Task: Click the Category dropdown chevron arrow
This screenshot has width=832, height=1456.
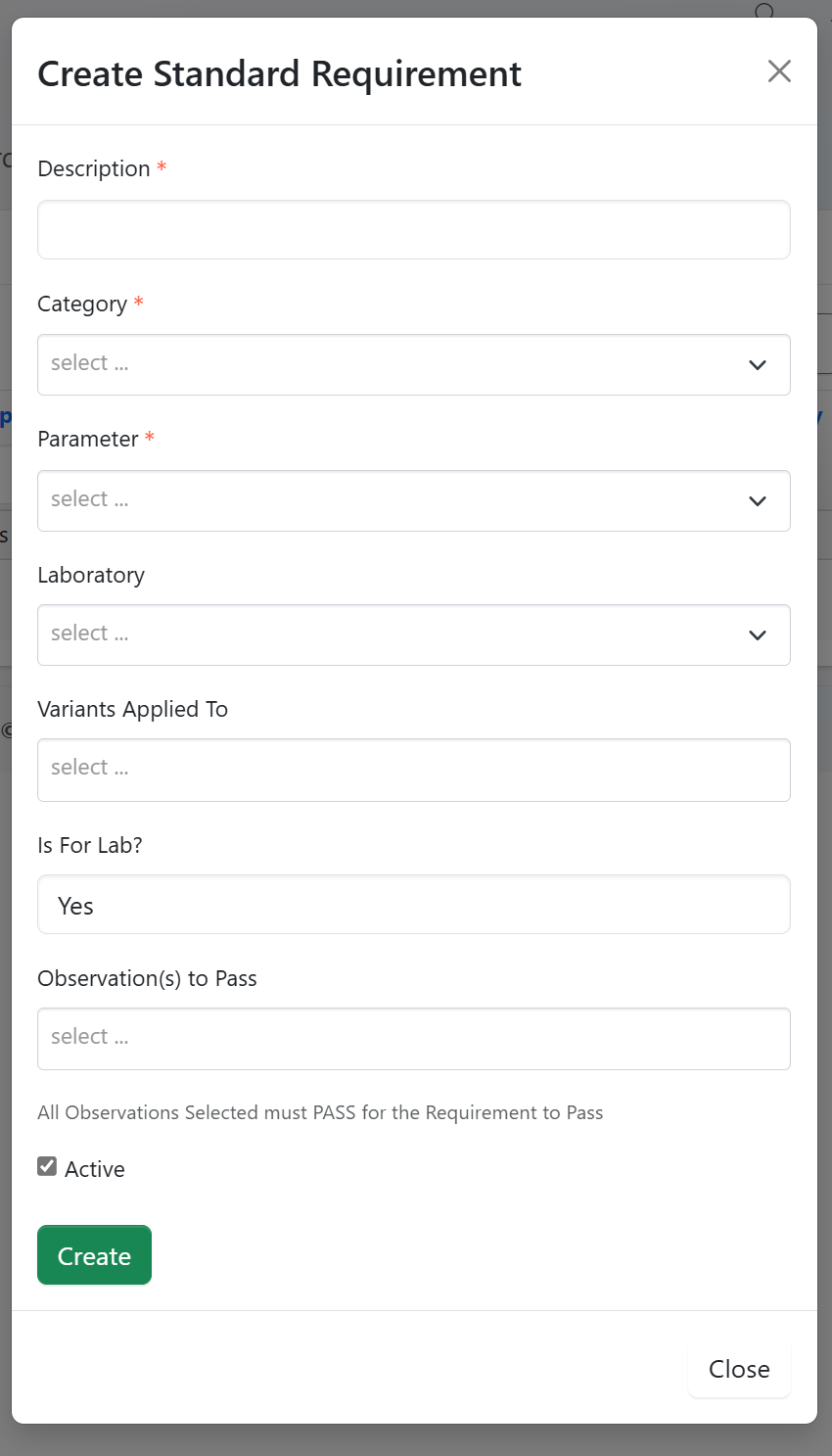Action: (757, 365)
